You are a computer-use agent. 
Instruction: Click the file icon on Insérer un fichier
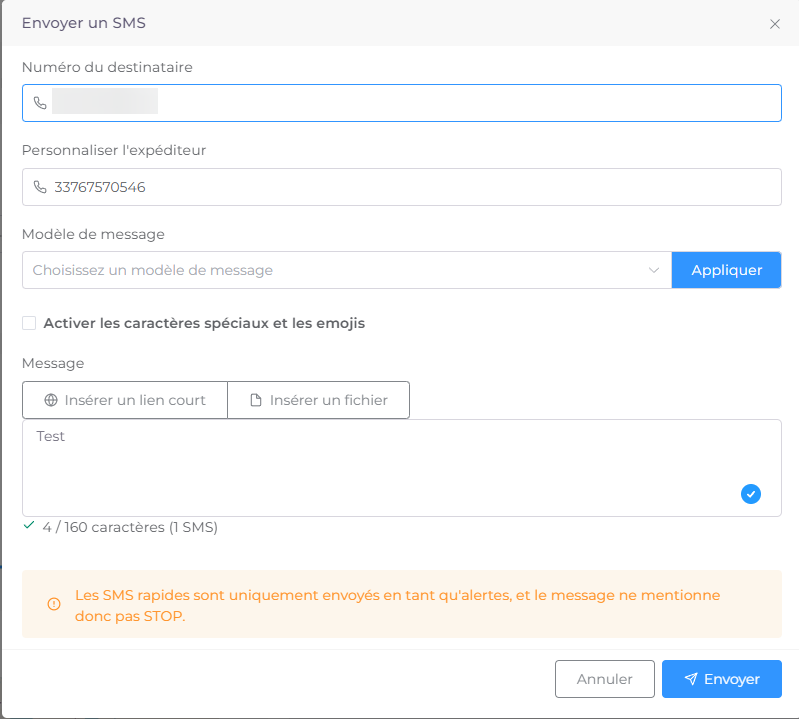tap(256, 400)
